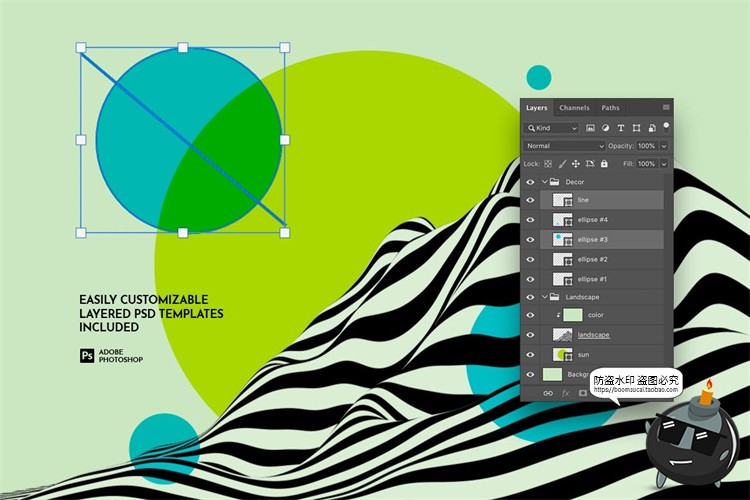
Task: Click the lock position move icon
Action: (x=576, y=163)
